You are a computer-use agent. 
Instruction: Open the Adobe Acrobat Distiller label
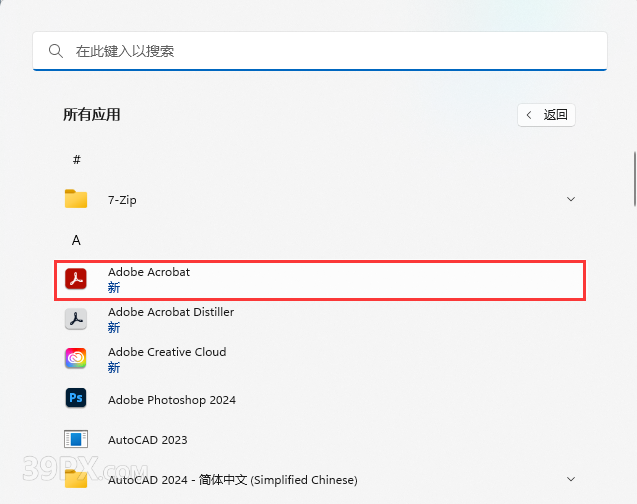(x=171, y=312)
